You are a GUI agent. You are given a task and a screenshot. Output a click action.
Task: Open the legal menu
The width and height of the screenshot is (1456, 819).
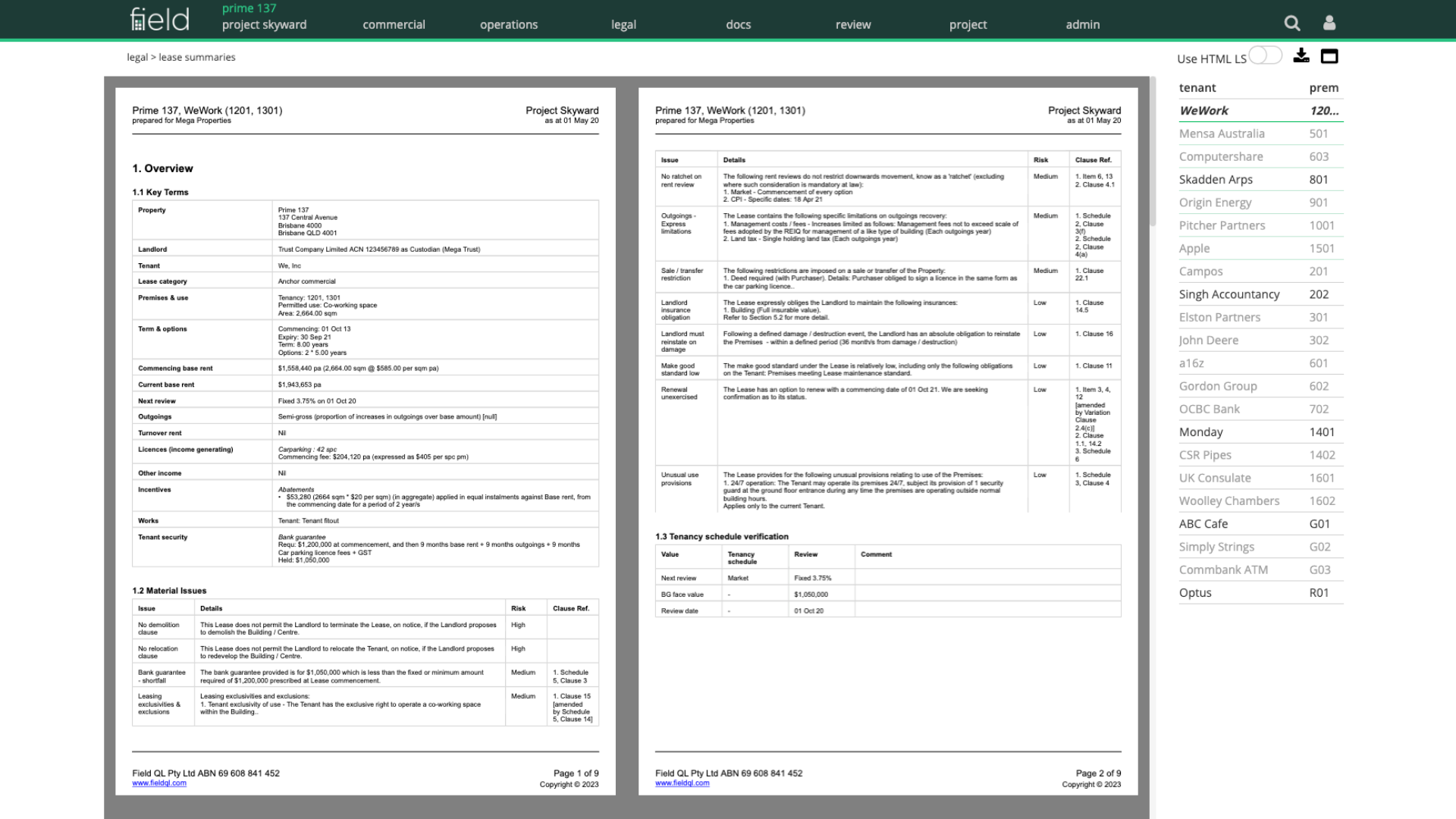(623, 24)
